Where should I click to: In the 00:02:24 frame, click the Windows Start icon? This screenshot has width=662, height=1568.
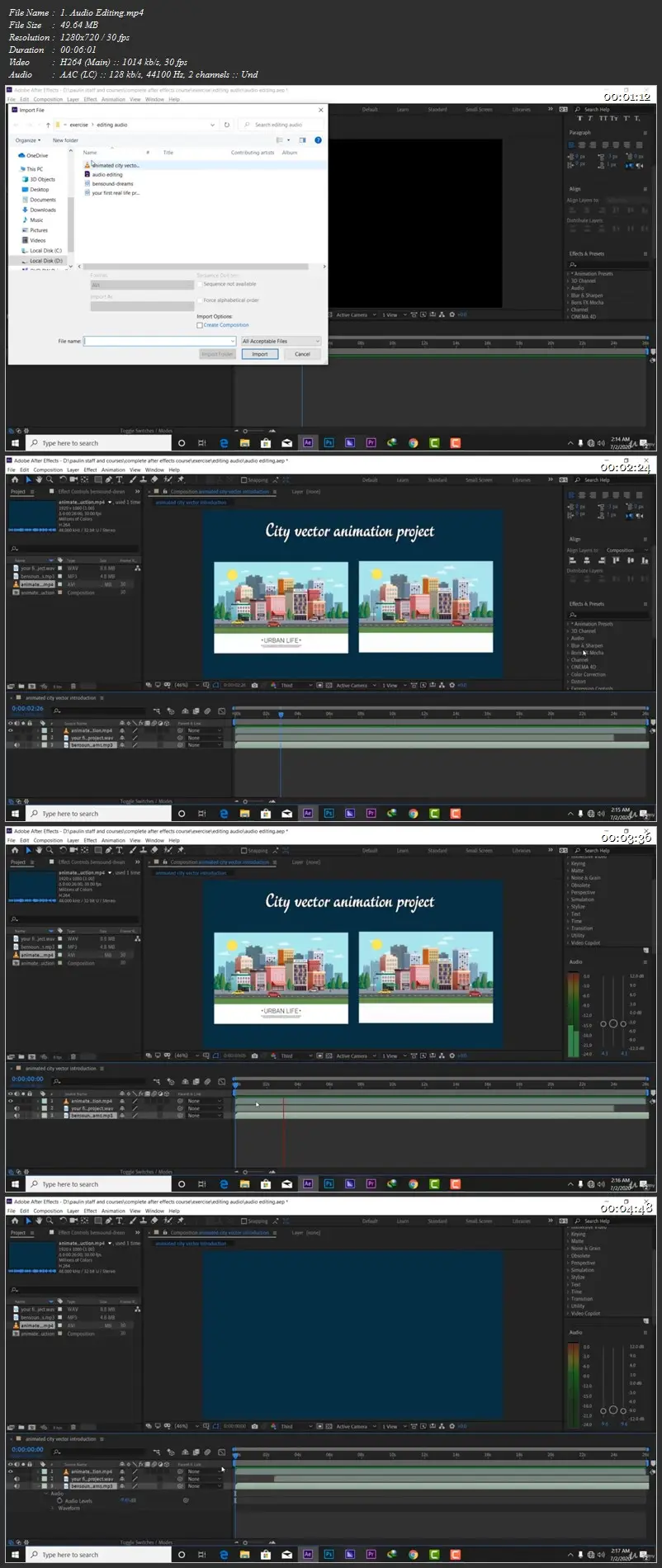pos(15,814)
